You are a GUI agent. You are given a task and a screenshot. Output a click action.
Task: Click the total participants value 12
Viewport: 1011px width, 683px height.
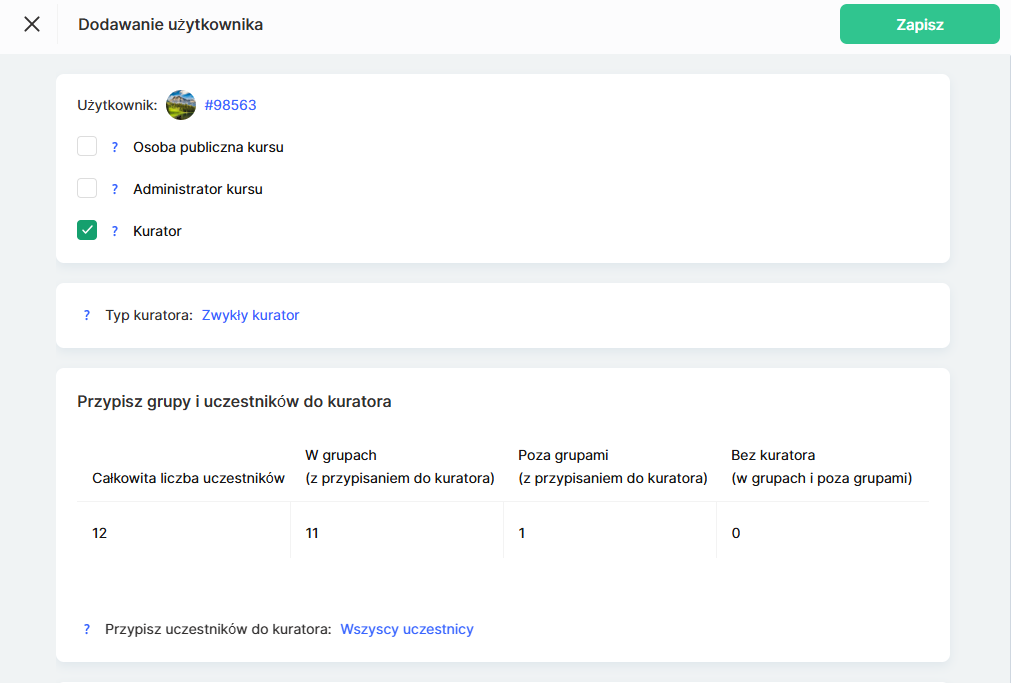click(x=99, y=533)
